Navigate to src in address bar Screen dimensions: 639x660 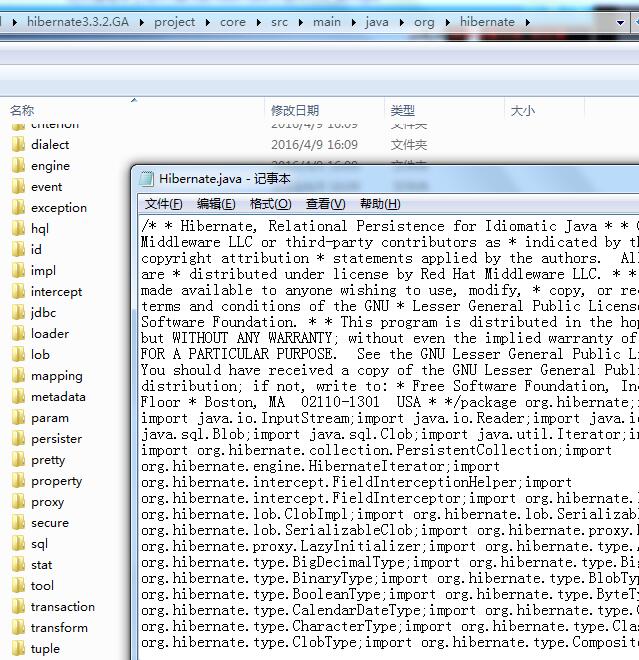tap(279, 22)
